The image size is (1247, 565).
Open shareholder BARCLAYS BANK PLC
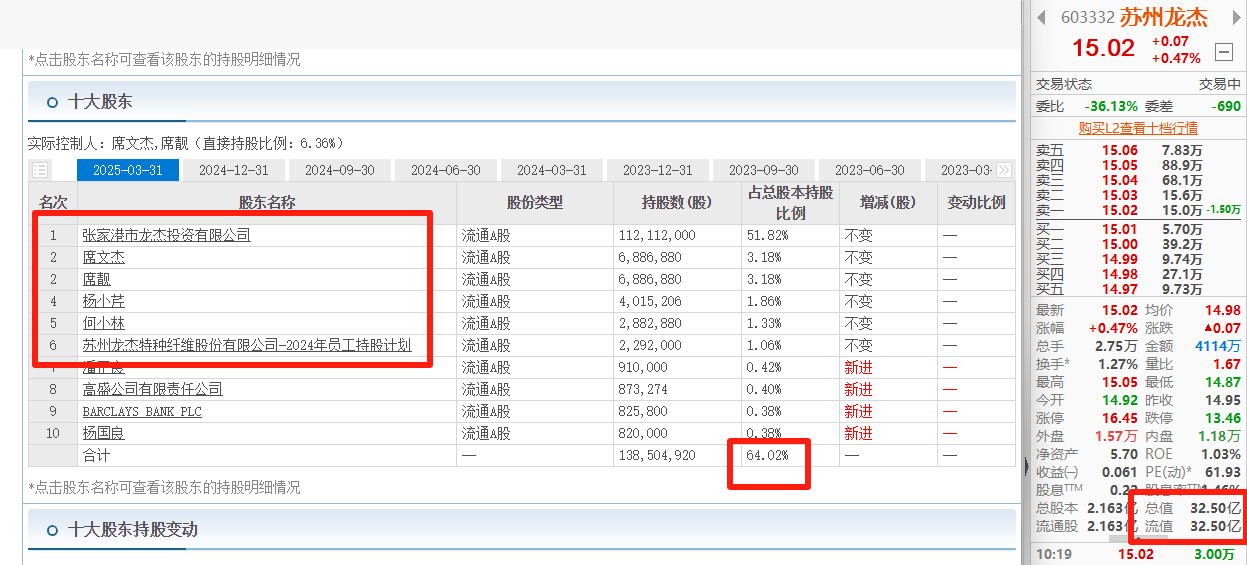click(142, 411)
